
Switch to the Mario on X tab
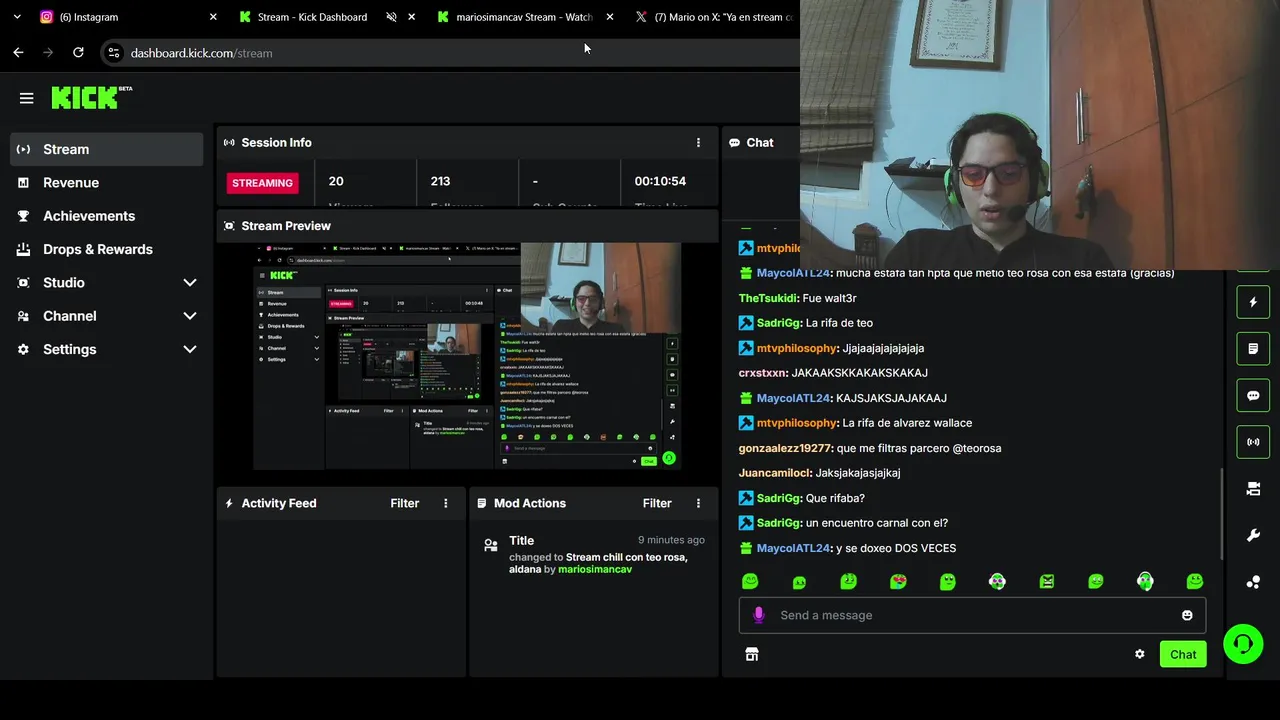click(x=715, y=17)
